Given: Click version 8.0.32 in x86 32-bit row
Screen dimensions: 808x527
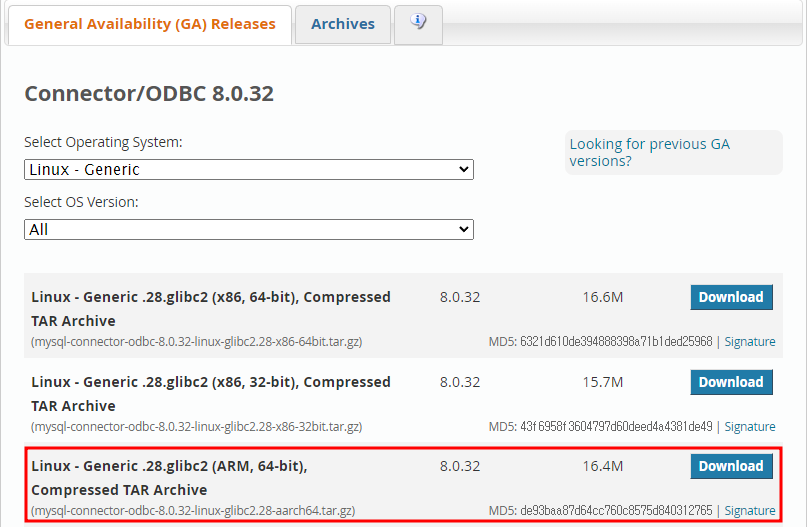Looking at the screenshot, I should 460,382.
